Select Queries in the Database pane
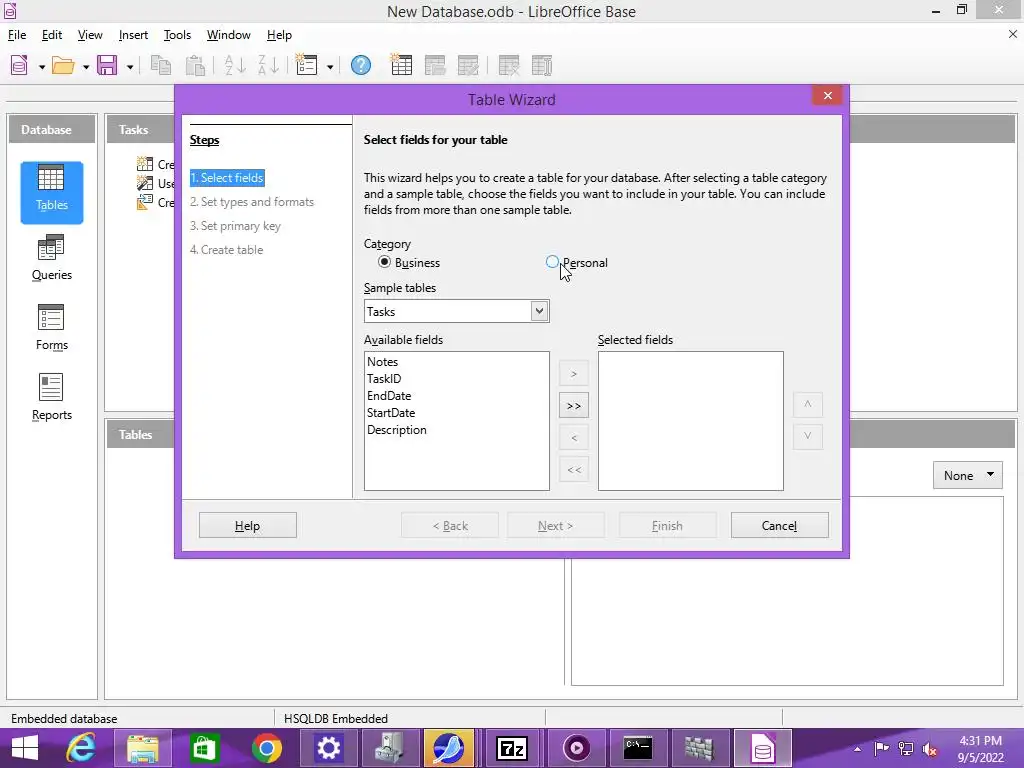This screenshot has width=1024, height=768. [52, 258]
